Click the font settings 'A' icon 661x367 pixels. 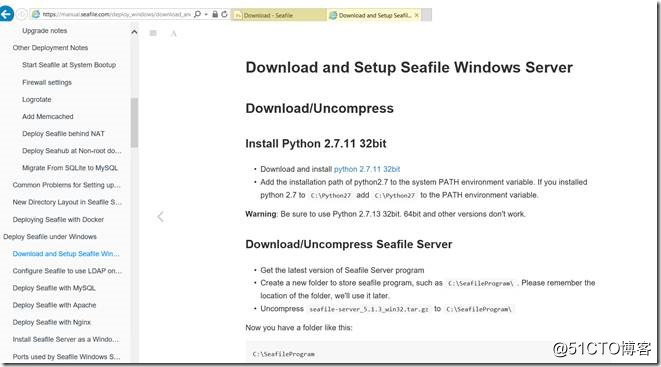coord(174,33)
